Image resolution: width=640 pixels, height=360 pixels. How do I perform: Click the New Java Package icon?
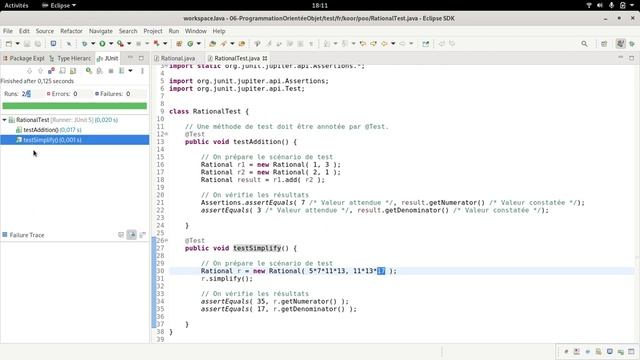(x=179, y=44)
